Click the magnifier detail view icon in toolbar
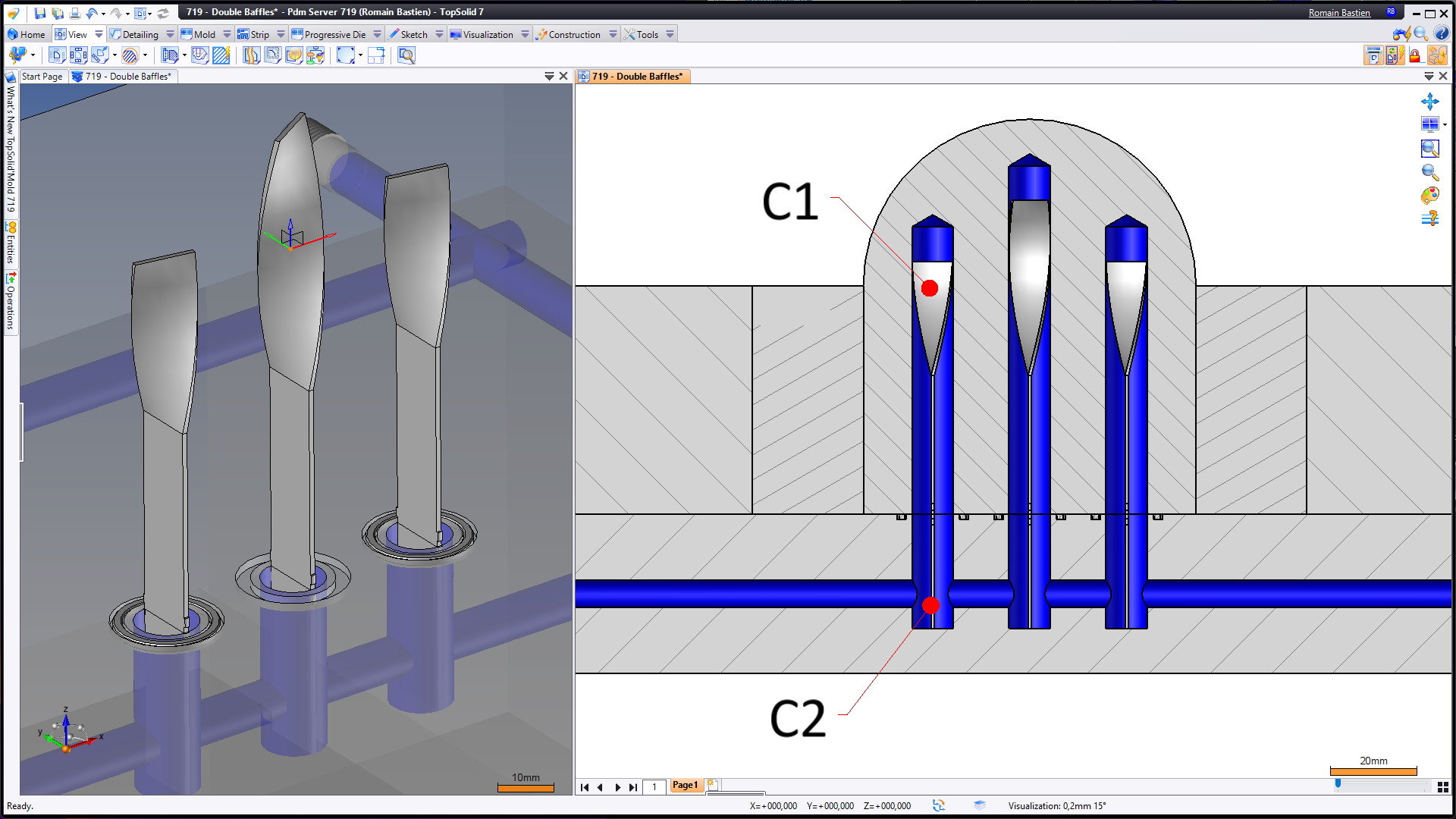The height and width of the screenshot is (819, 1456). click(x=406, y=55)
